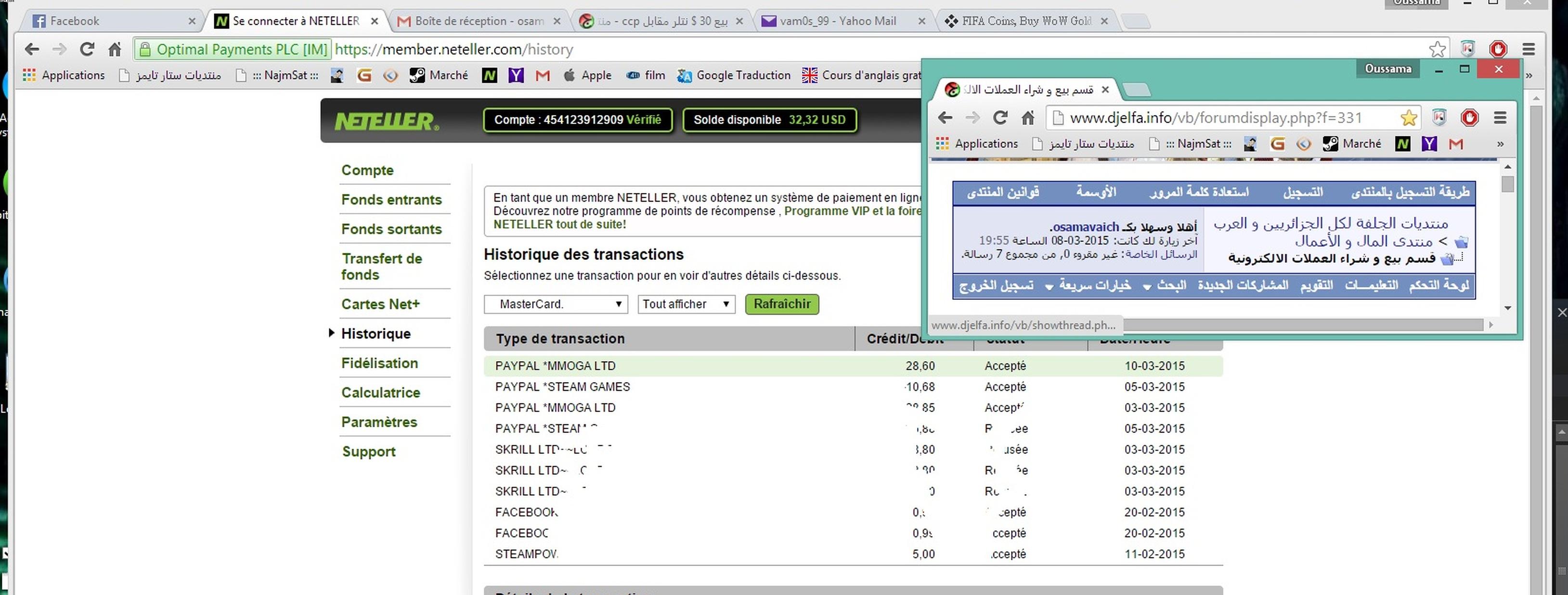Show more bookmarks in djelfa.info window

click(1500, 143)
